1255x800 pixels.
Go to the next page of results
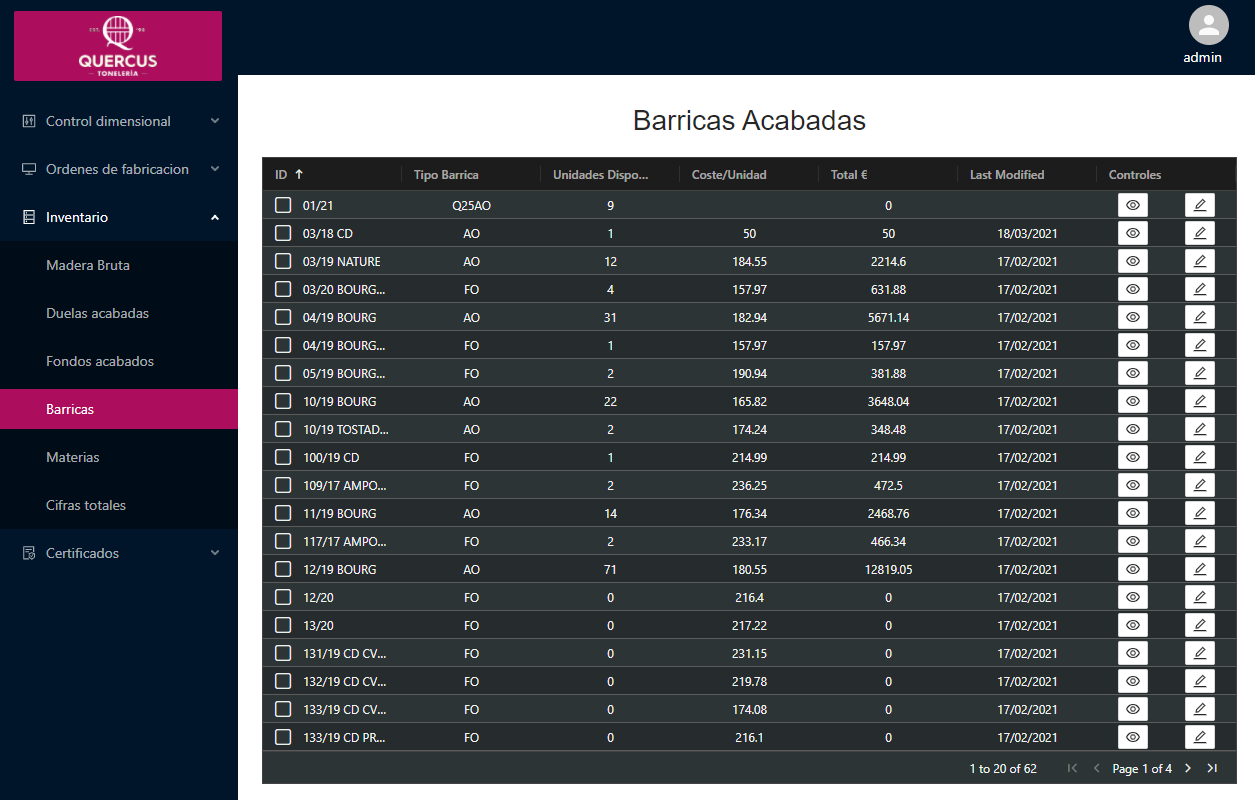1188,768
